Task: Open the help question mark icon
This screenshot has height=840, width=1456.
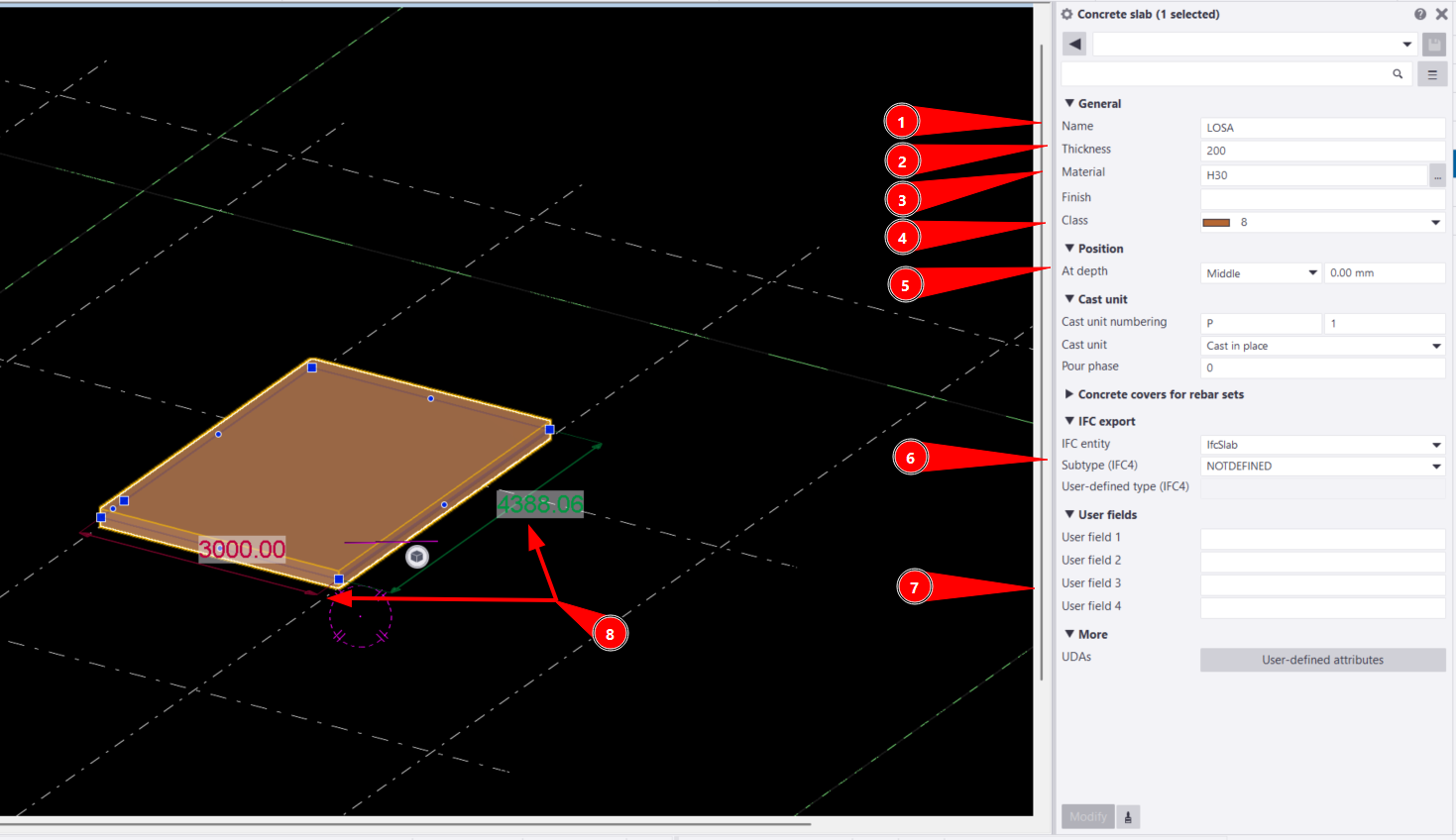Action: click(1420, 14)
